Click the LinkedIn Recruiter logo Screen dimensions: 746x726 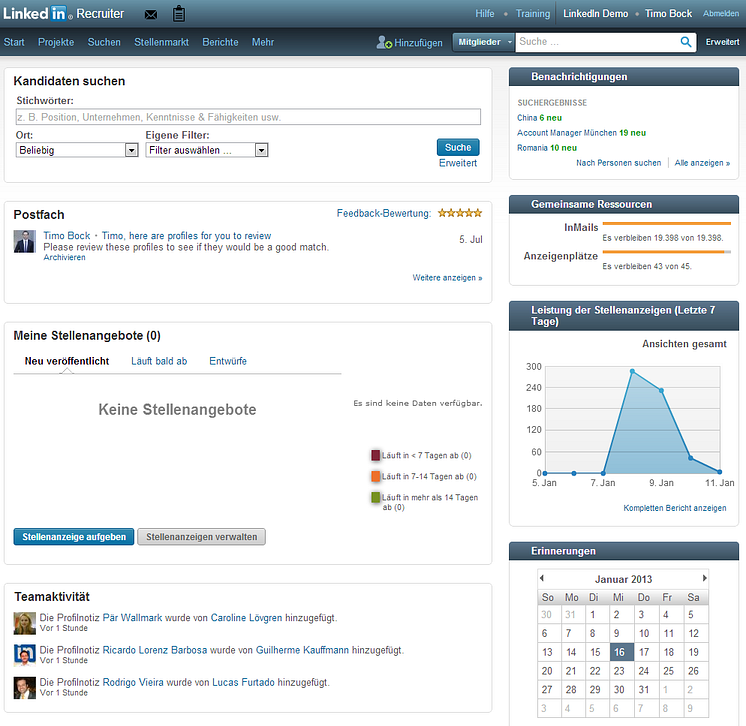[63, 14]
